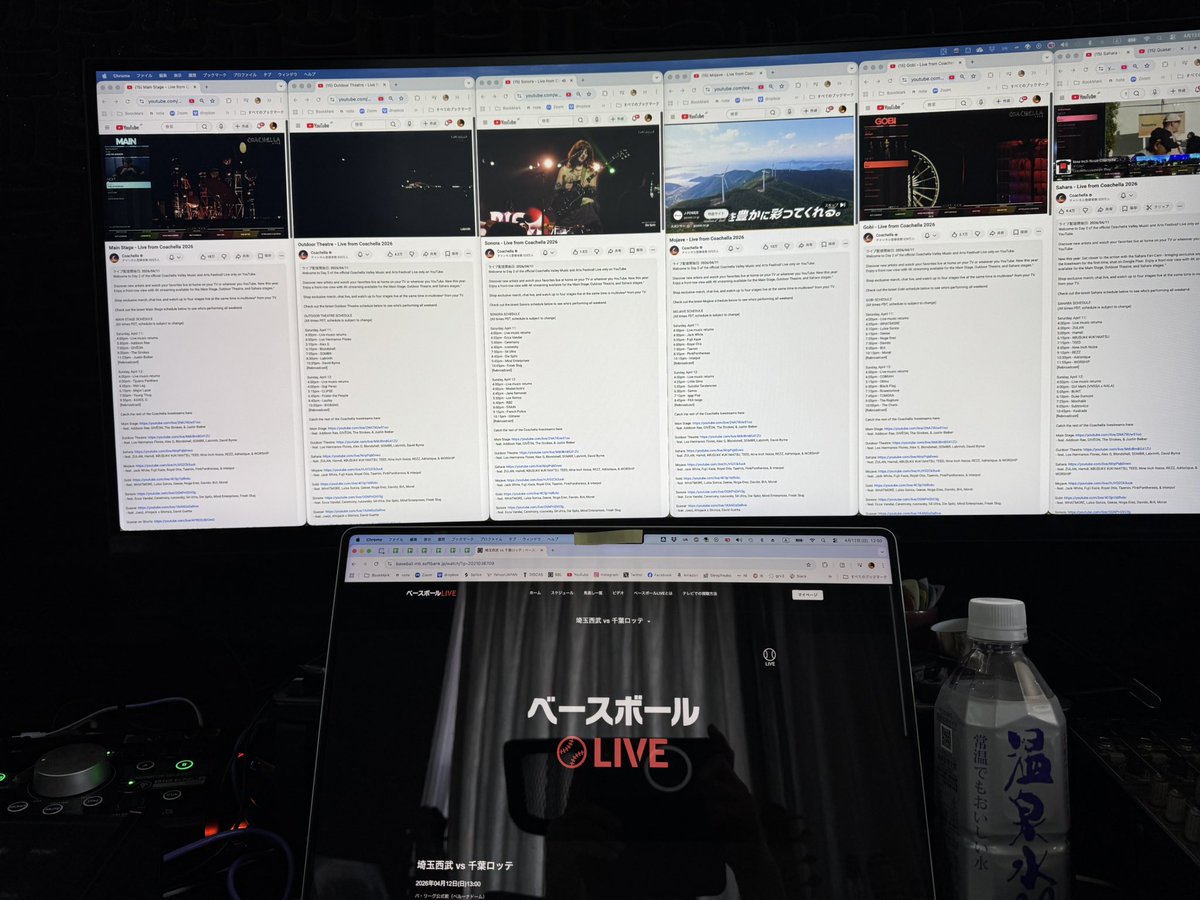Switch to the Quasar tab in Sahara window
Viewport: 1200px width, 900px height.
point(1160,50)
